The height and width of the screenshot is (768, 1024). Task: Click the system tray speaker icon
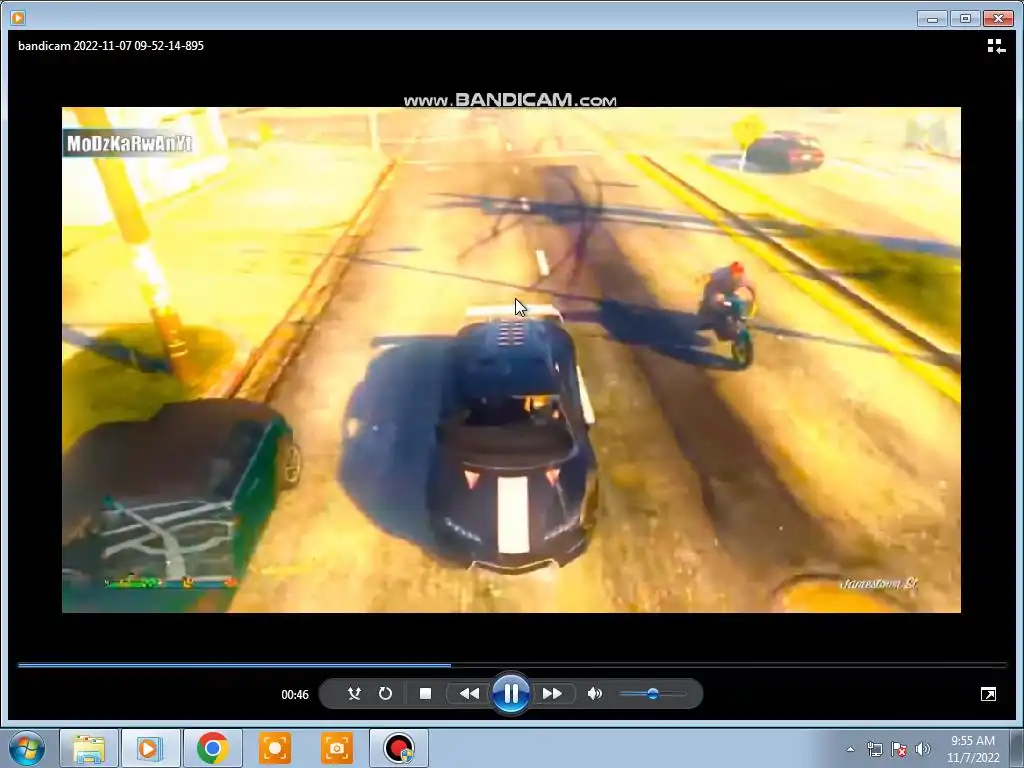pos(923,749)
